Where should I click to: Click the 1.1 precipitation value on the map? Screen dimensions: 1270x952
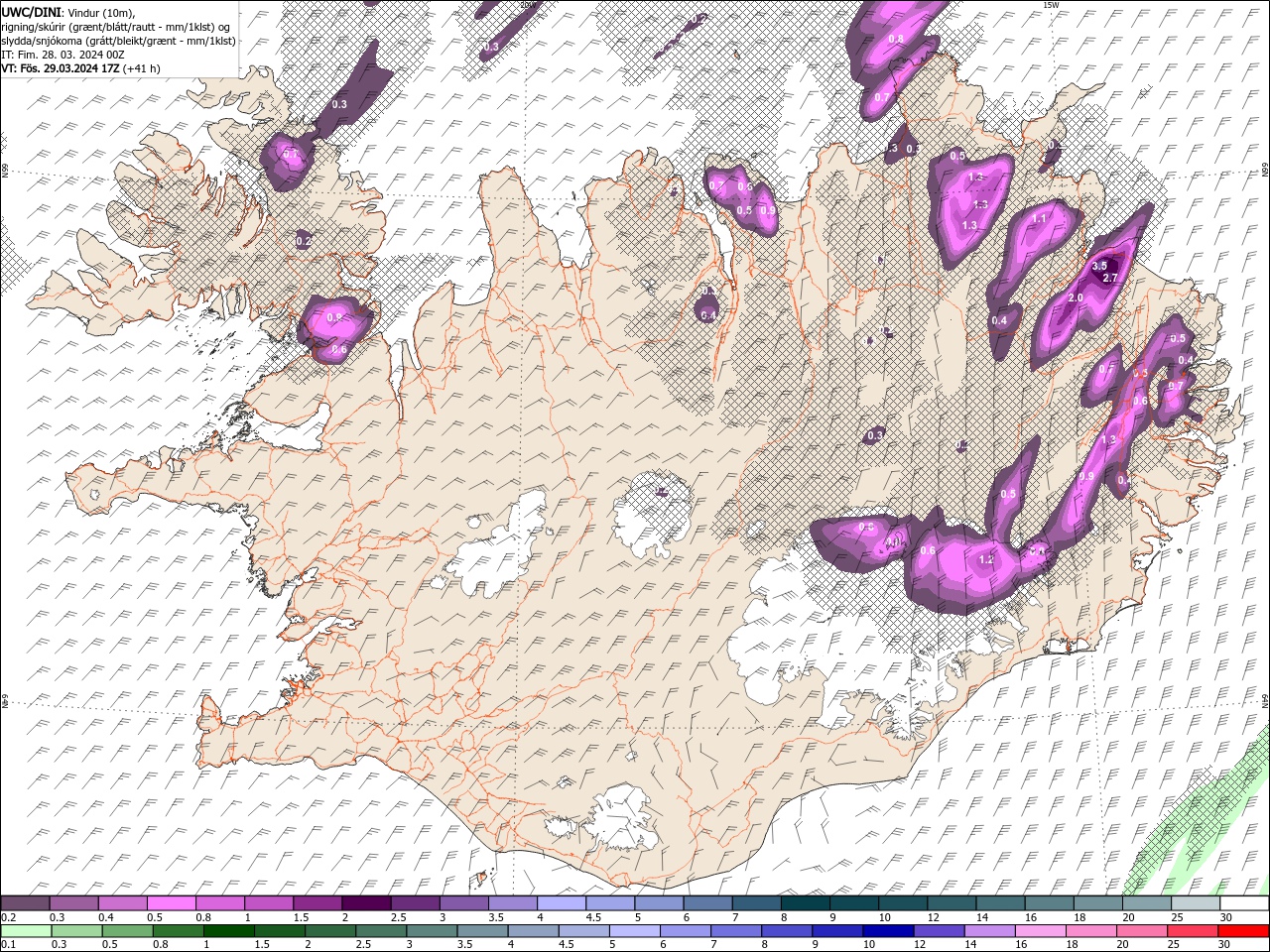coord(1040,218)
